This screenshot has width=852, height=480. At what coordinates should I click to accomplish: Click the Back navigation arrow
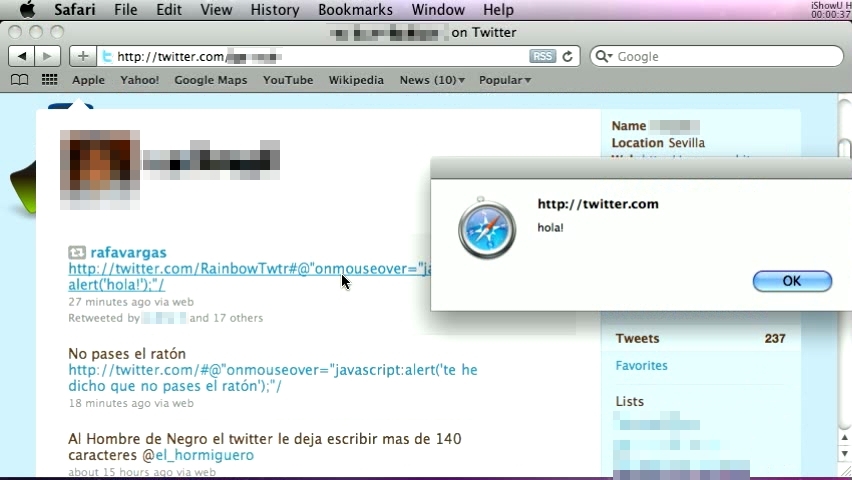pyautogui.click(x=21, y=56)
